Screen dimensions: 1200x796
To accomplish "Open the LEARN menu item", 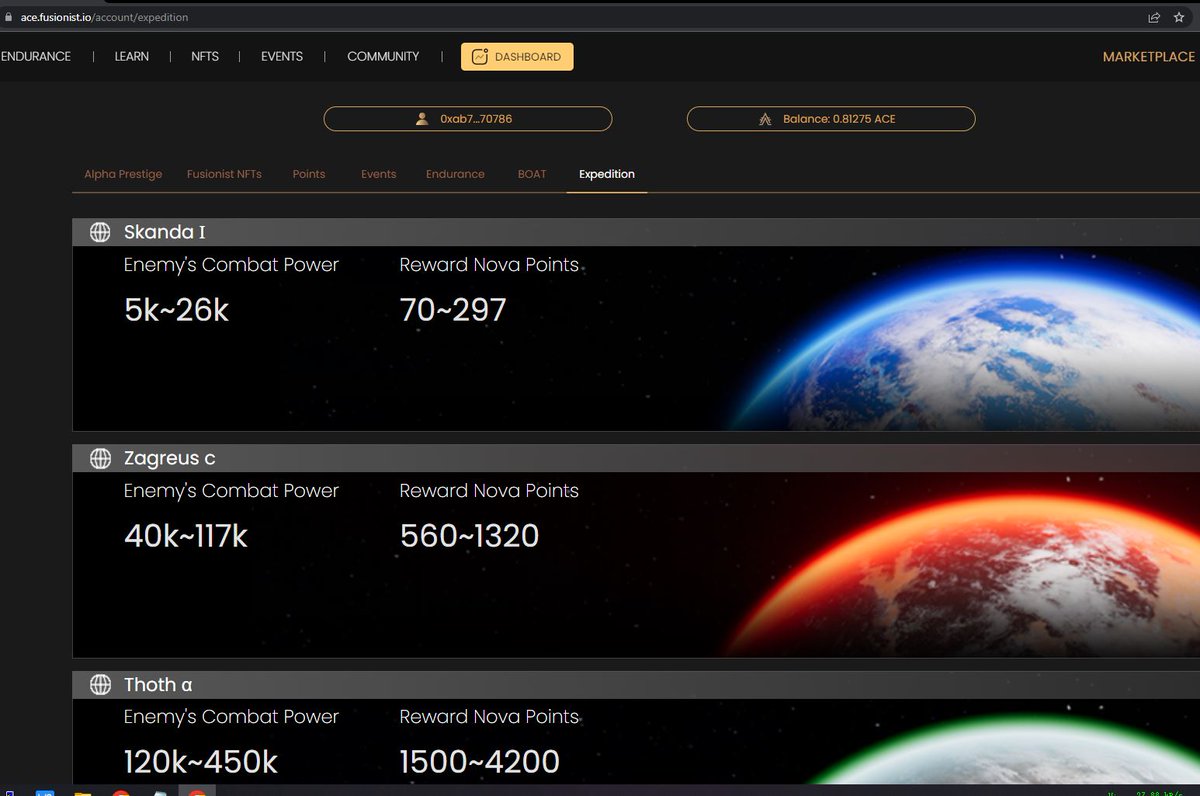I will coord(132,57).
